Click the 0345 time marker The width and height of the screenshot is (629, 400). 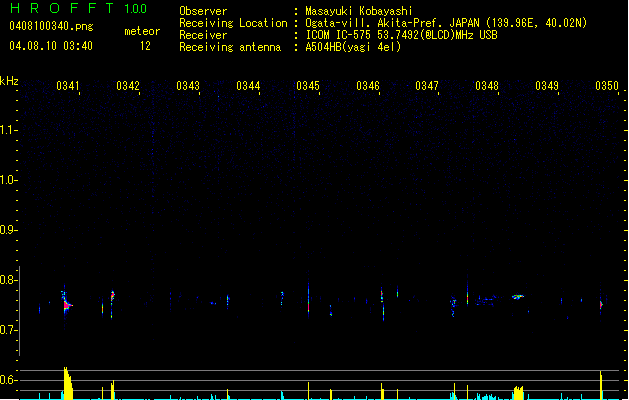click(308, 86)
